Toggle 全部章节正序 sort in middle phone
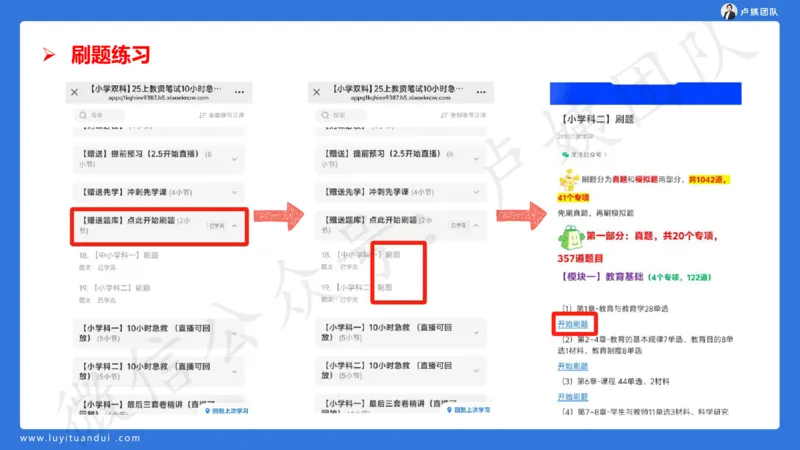This screenshot has height=450, width=800. coord(463,115)
